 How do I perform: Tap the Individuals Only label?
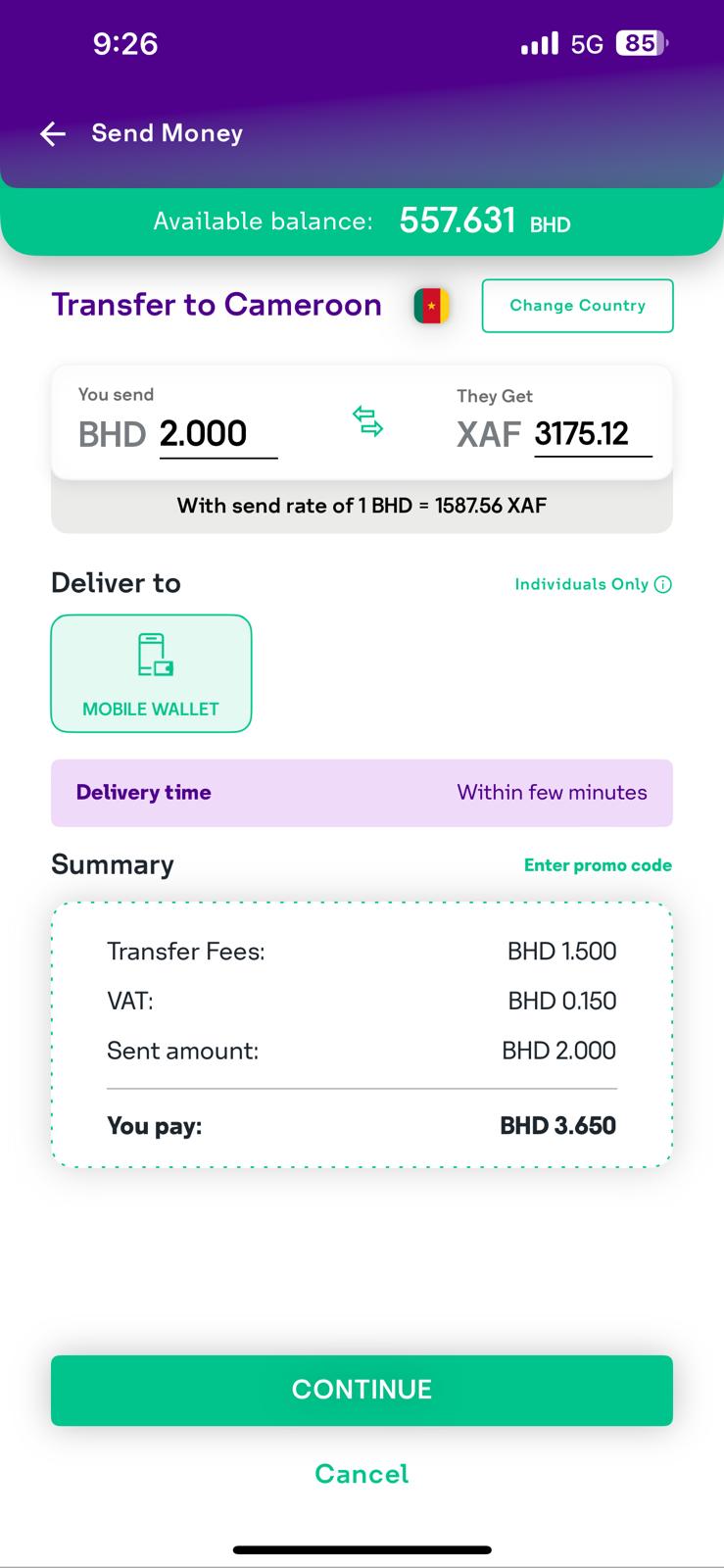[x=582, y=585]
